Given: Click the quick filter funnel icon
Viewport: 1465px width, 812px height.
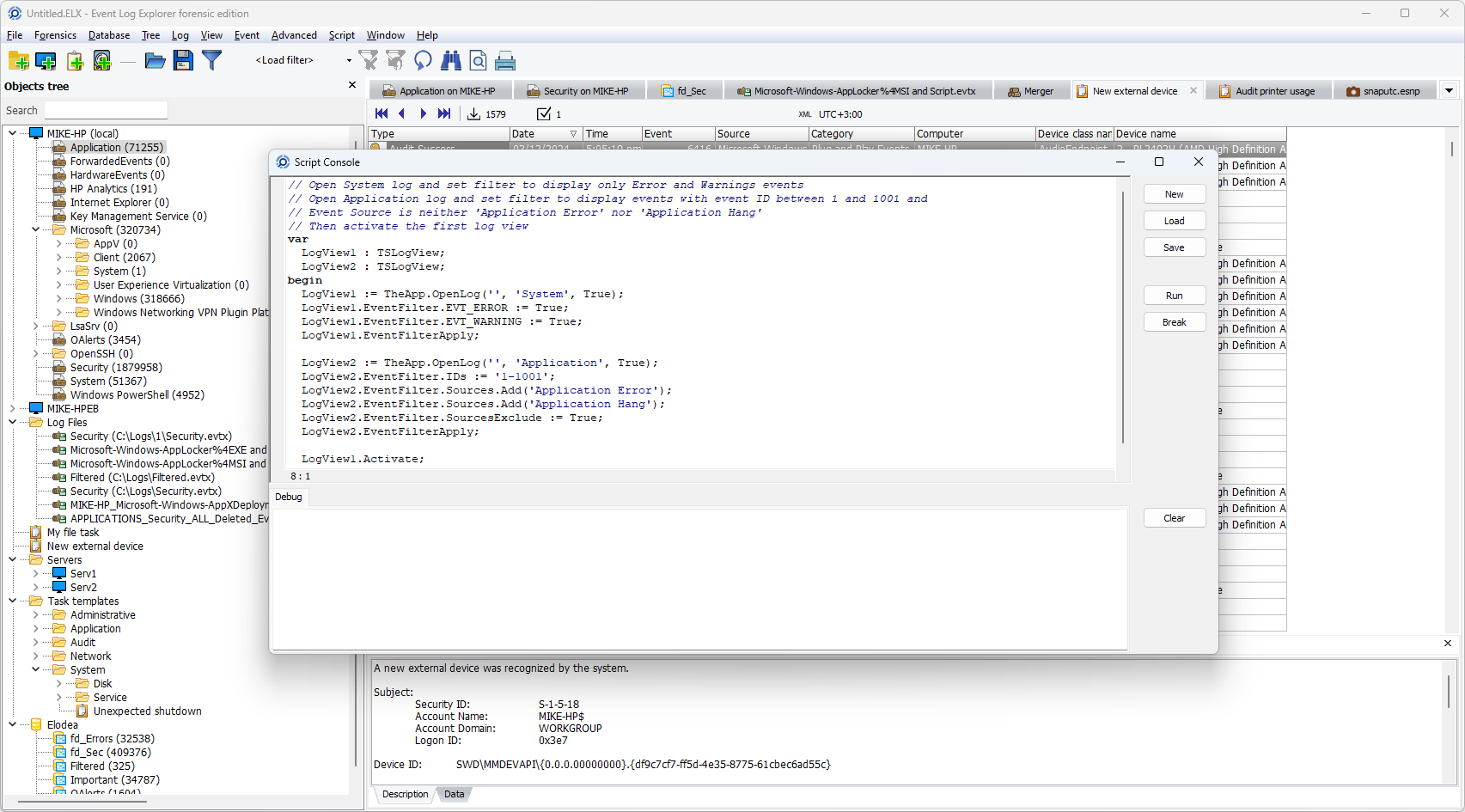Looking at the screenshot, I should [x=395, y=60].
